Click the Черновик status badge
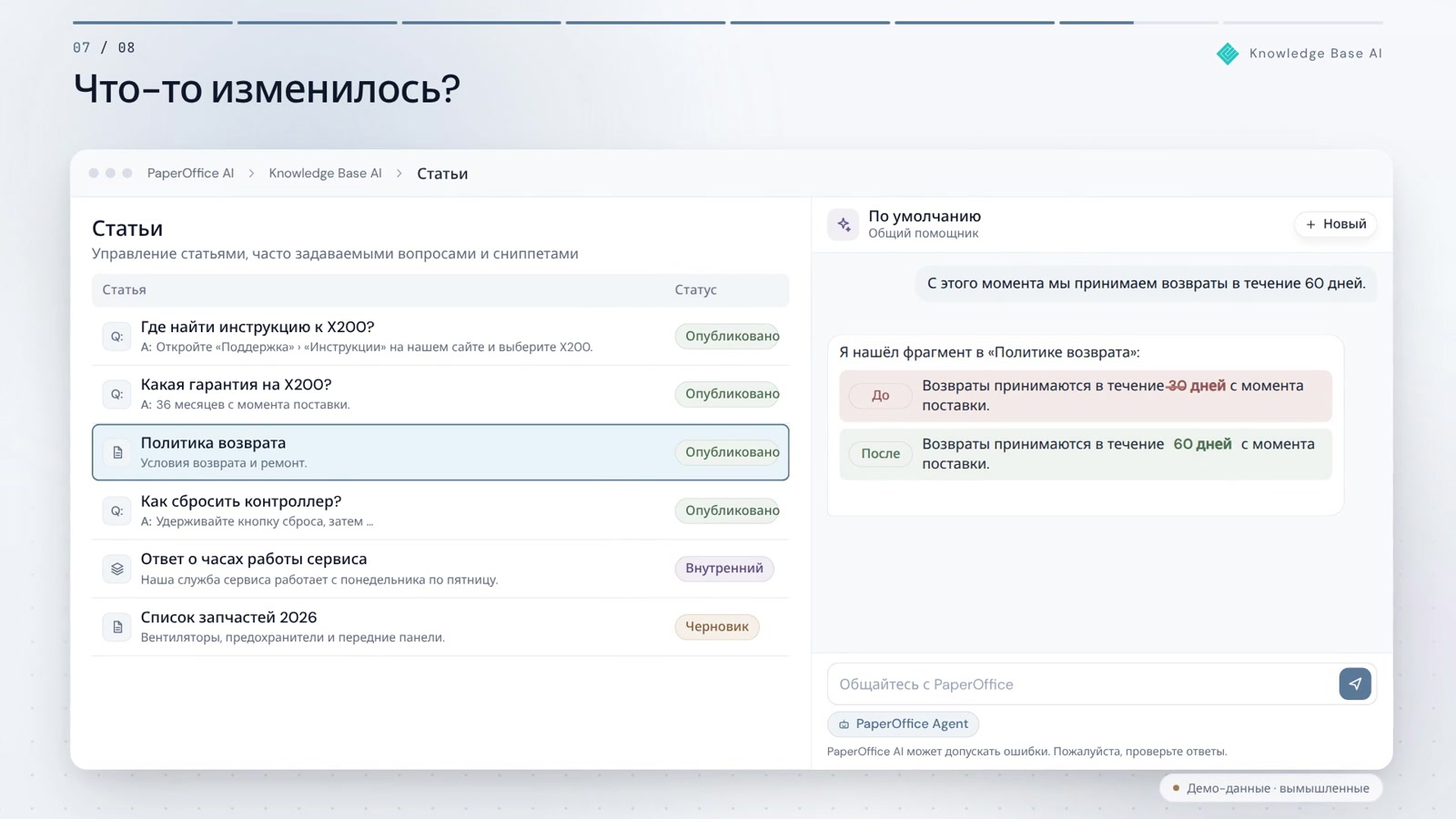 tap(717, 627)
